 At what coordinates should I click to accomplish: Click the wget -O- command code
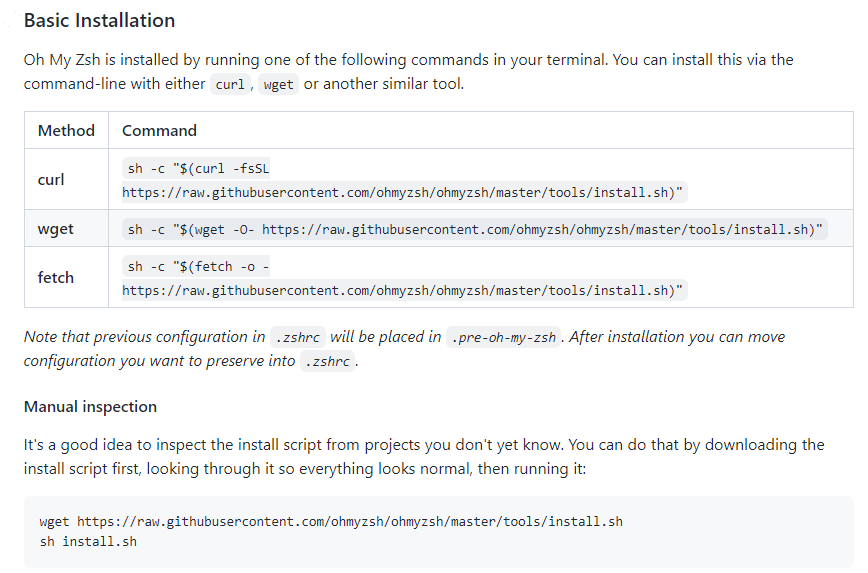(475, 229)
